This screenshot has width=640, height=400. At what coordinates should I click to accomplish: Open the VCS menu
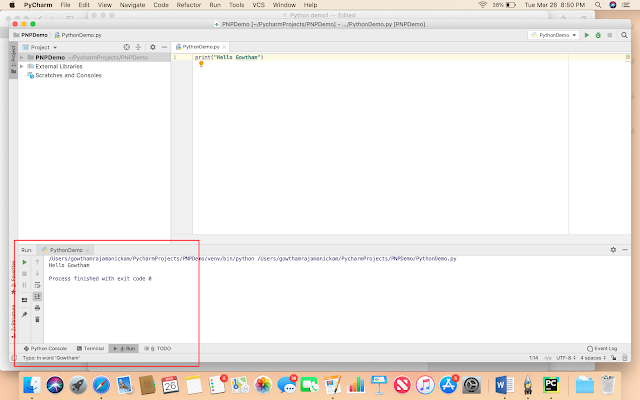[258, 5]
